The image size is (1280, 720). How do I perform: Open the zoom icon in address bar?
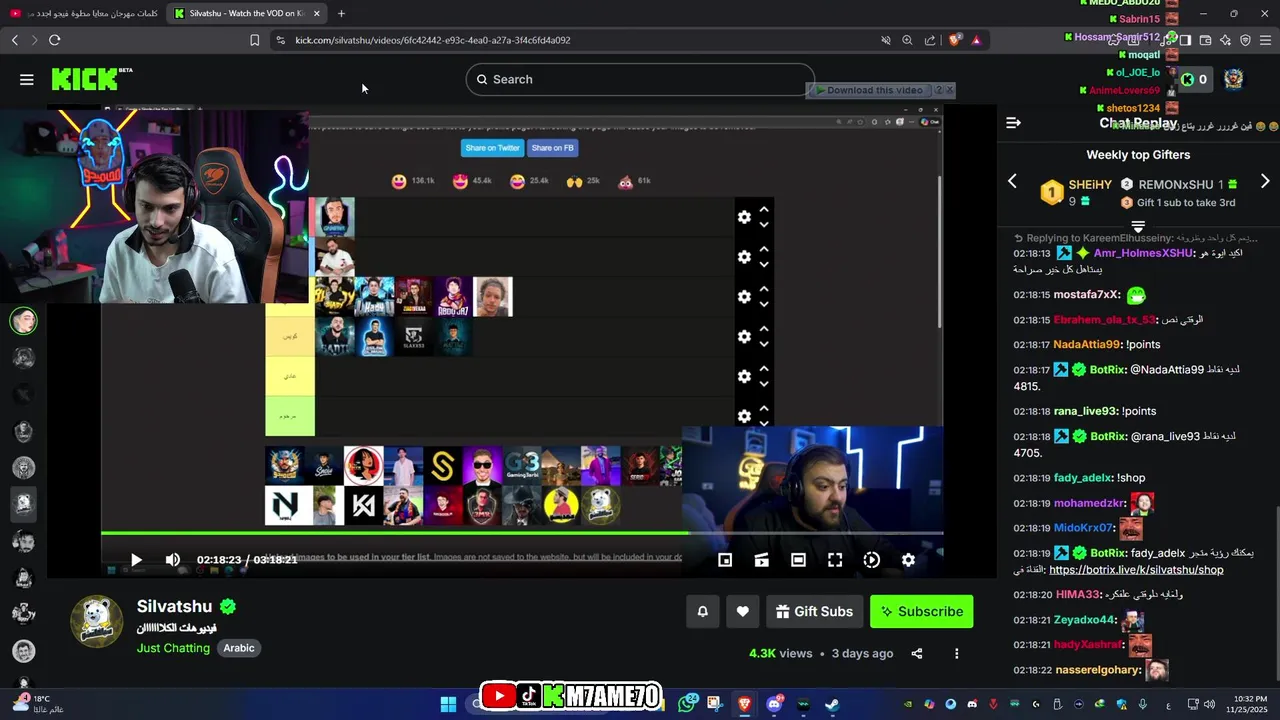pyautogui.click(x=907, y=40)
